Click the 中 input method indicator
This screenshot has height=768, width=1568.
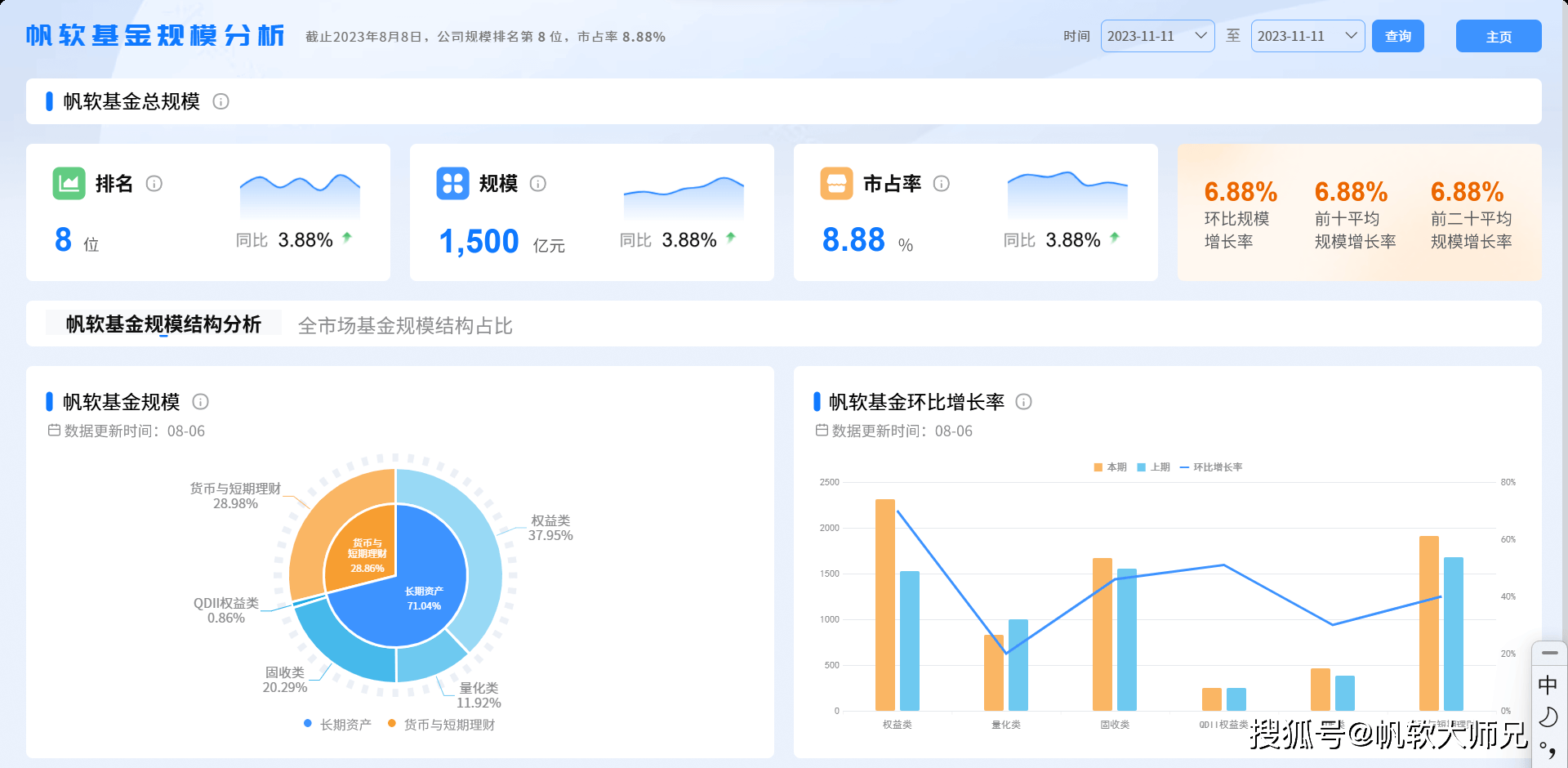(x=1547, y=685)
